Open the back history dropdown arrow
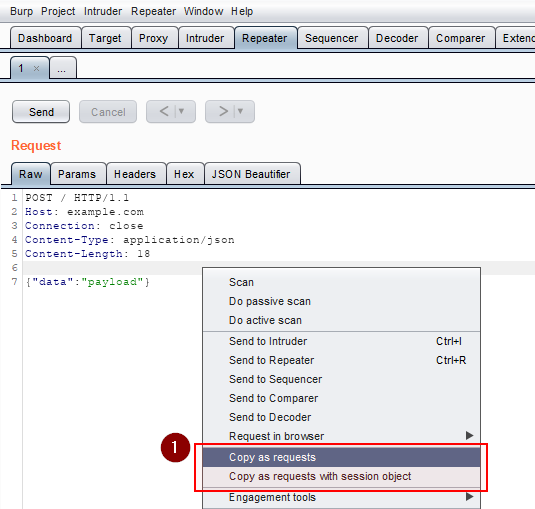 tap(182, 111)
